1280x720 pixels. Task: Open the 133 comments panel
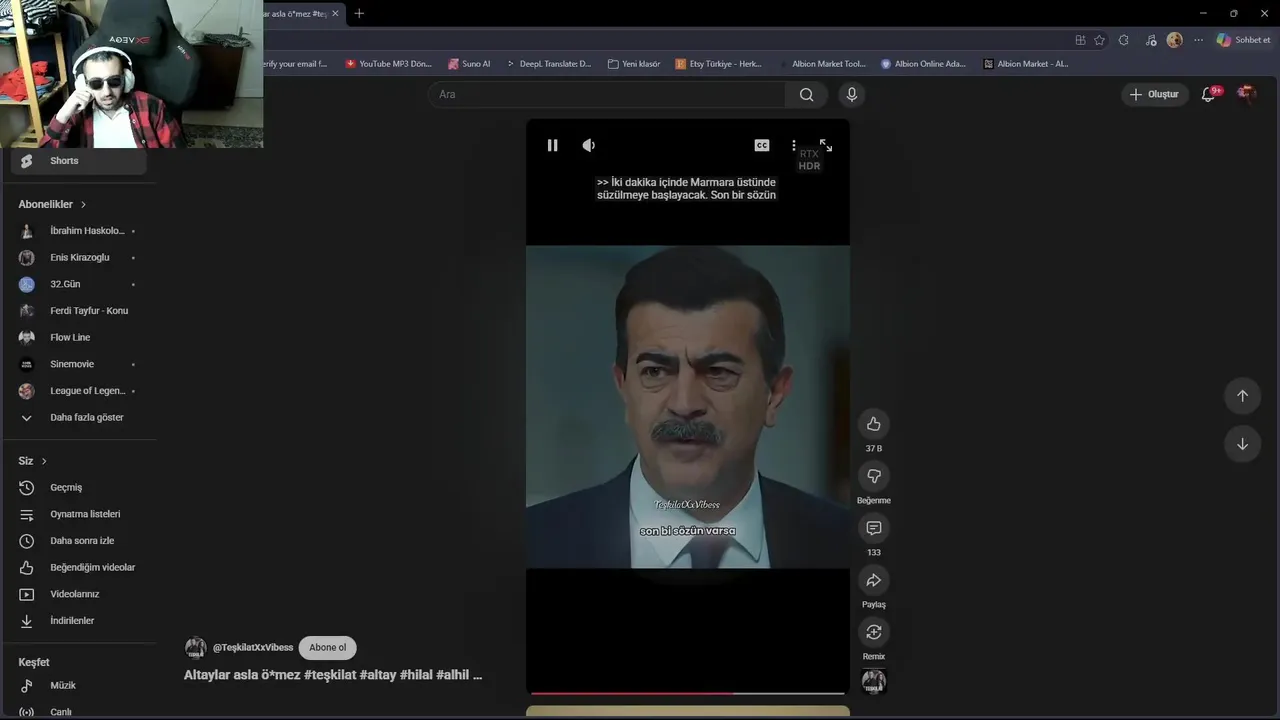pos(873,528)
